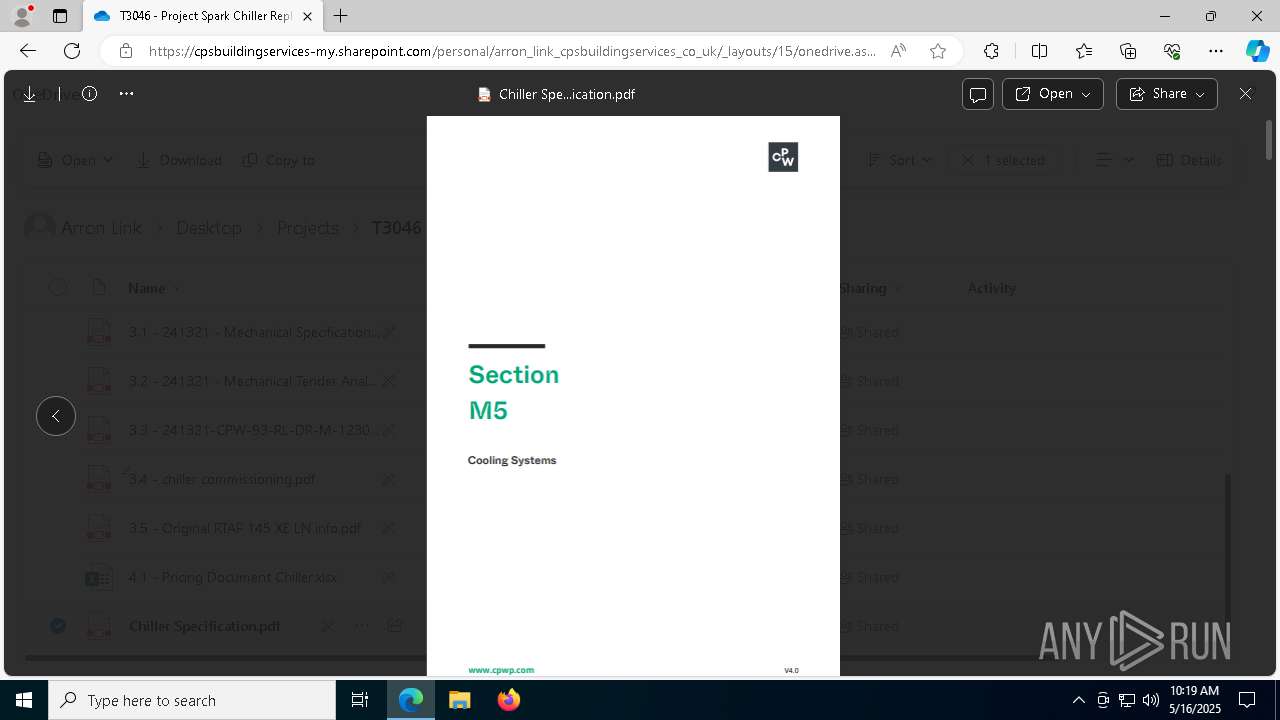The width and height of the screenshot is (1280, 720).
Task: Click the 3.2 - 241321 Mechanical Tender file
Action: (253, 381)
